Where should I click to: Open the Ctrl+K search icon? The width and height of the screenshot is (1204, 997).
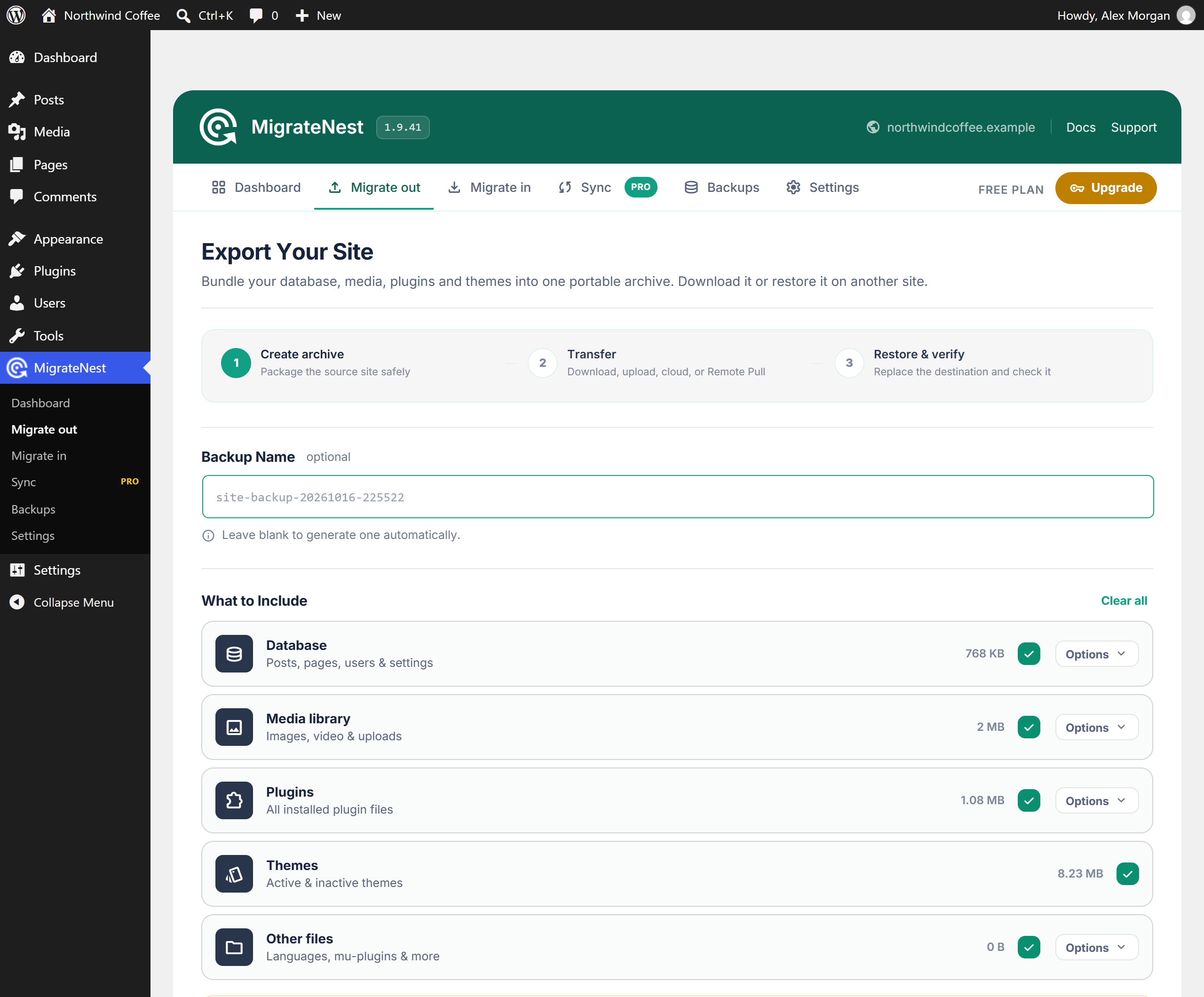click(x=183, y=16)
